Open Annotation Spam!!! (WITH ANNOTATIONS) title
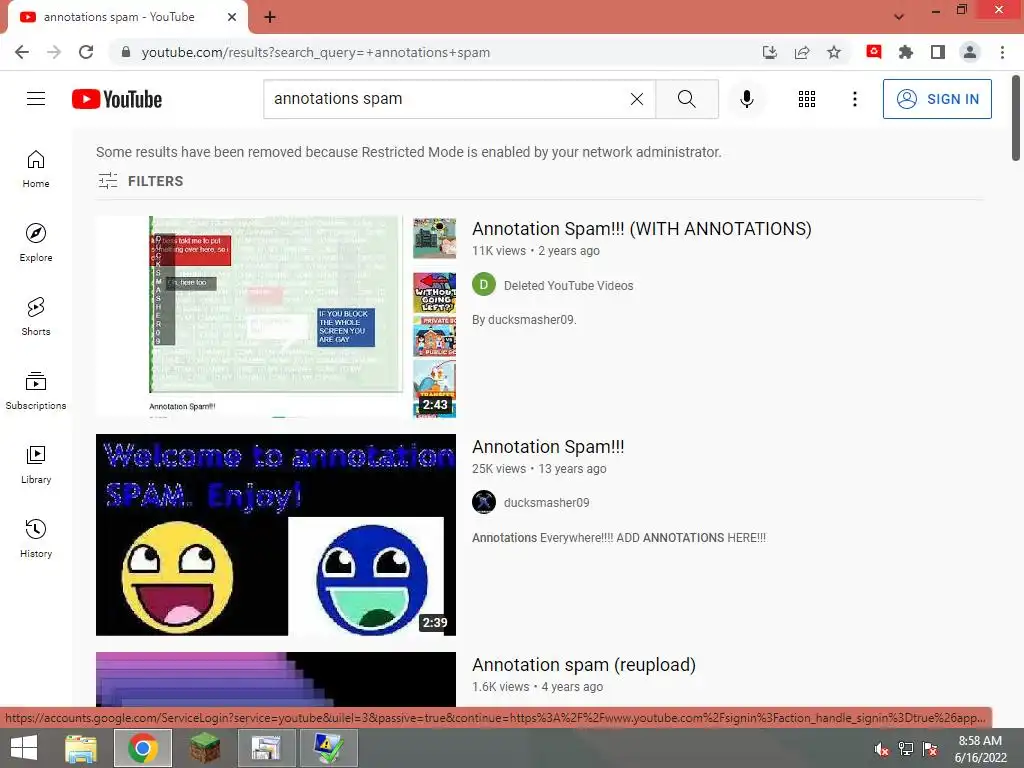 [641, 229]
